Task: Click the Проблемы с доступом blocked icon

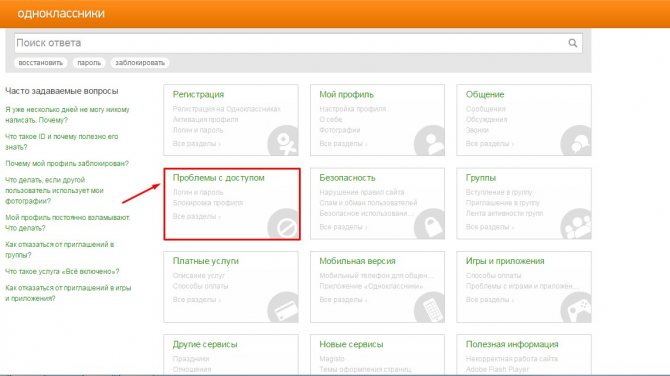Action: click(x=283, y=223)
